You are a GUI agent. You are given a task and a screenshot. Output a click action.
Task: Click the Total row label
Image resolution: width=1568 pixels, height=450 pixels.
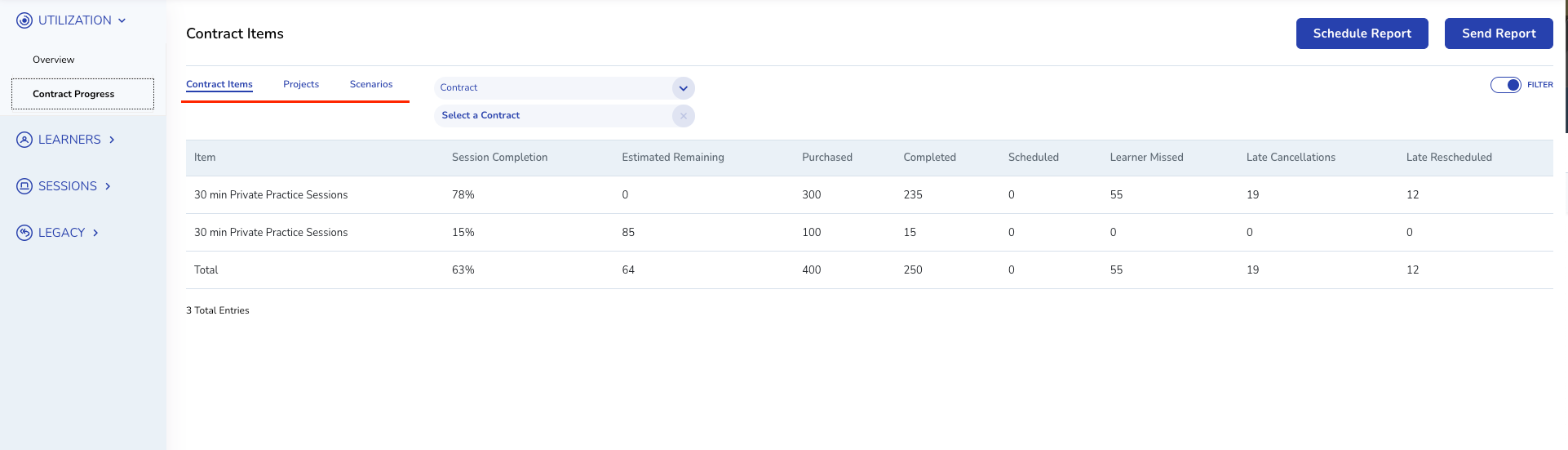pyautogui.click(x=206, y=270)
